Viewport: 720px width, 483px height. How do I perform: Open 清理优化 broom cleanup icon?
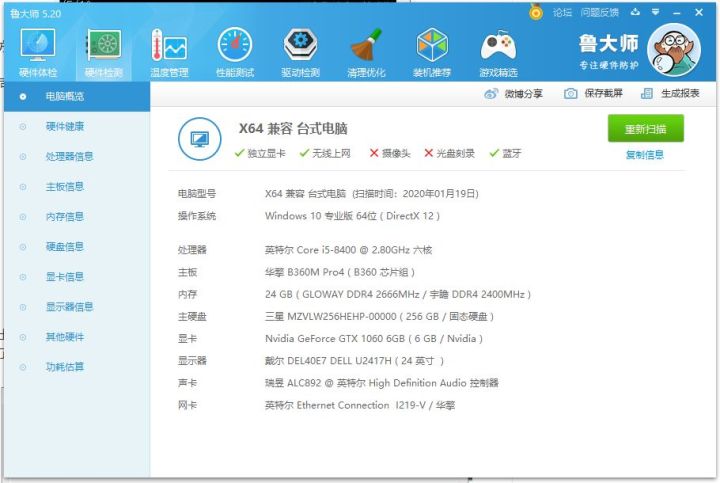[366, 45]
